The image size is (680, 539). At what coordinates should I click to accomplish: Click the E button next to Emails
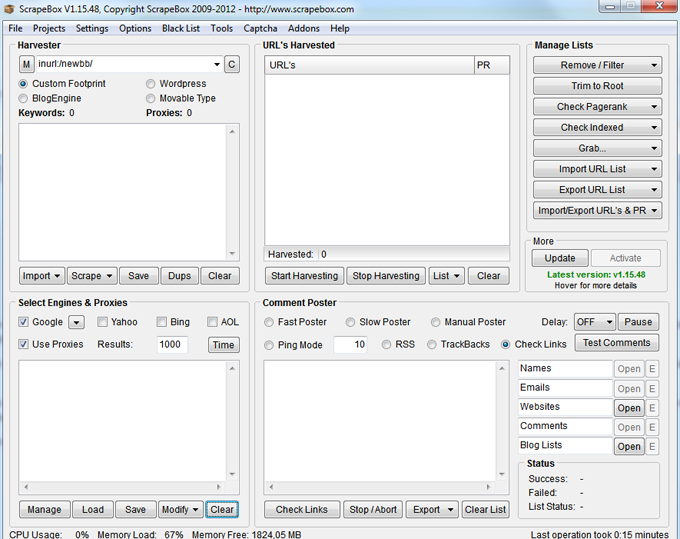click(652, 389)
